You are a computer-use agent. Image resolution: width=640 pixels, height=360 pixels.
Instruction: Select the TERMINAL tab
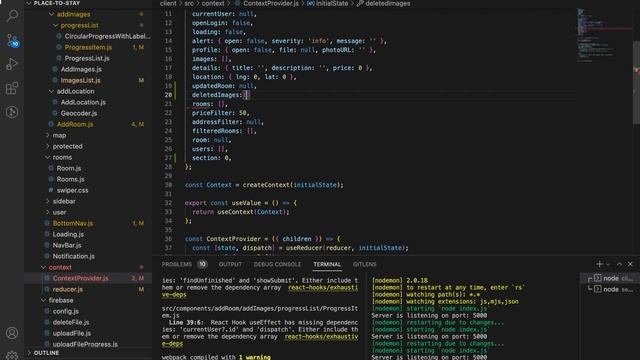pyautogui.click(x=327, y=264)
